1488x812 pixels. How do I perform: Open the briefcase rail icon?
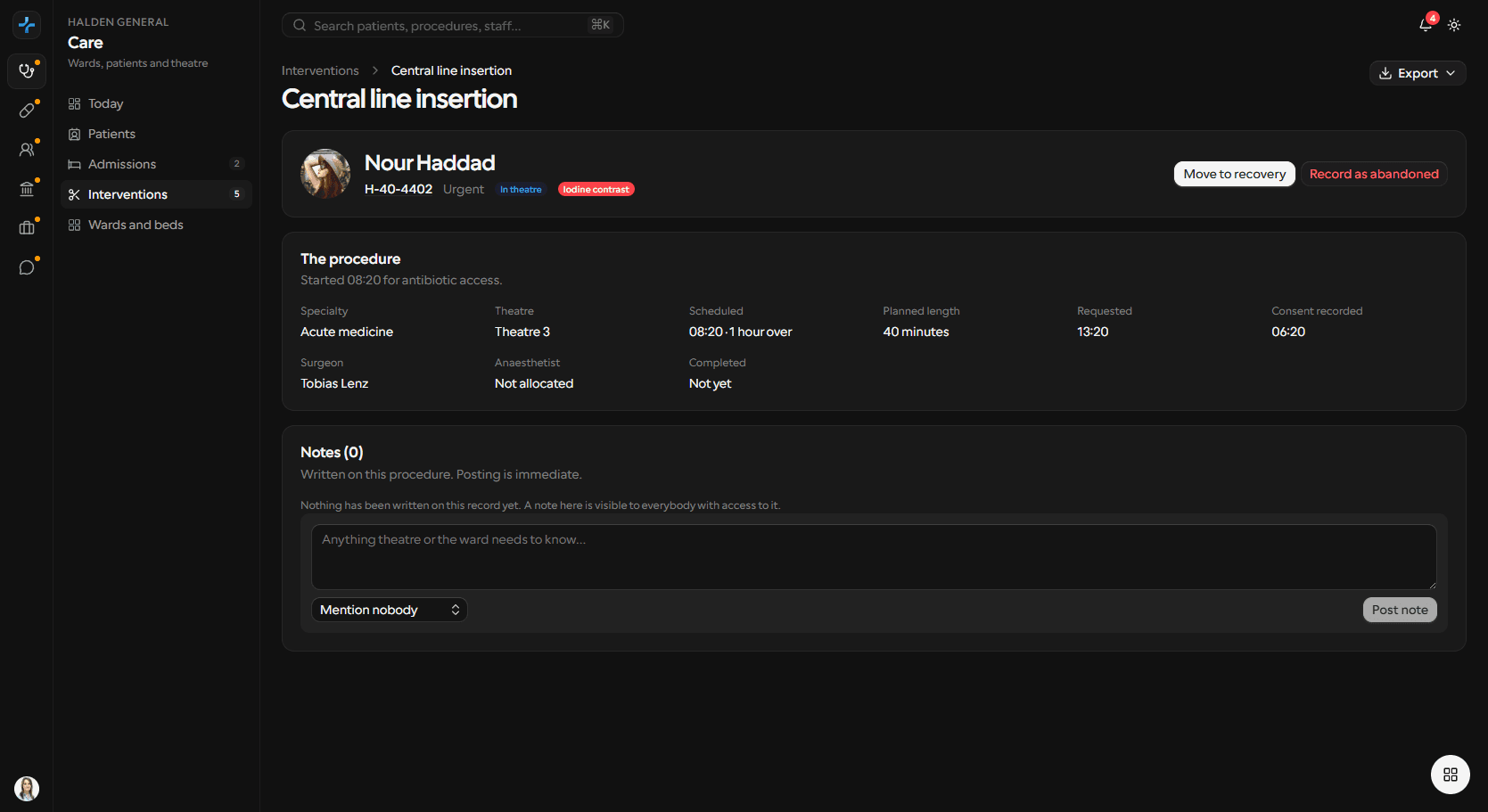(x=27, y=227)
